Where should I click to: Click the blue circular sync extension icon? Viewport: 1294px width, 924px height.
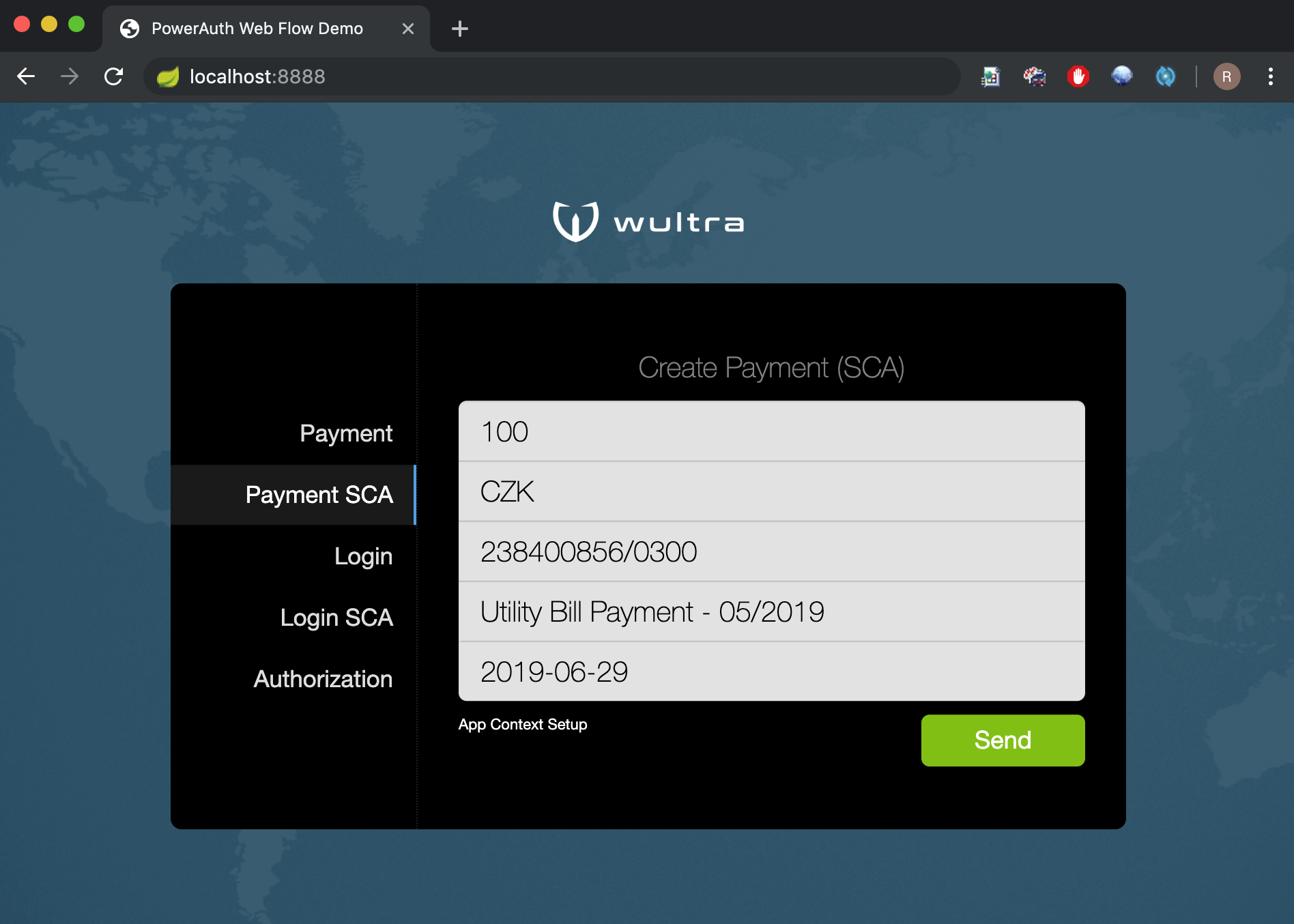pyautogui.click(x=1165, y=76)
